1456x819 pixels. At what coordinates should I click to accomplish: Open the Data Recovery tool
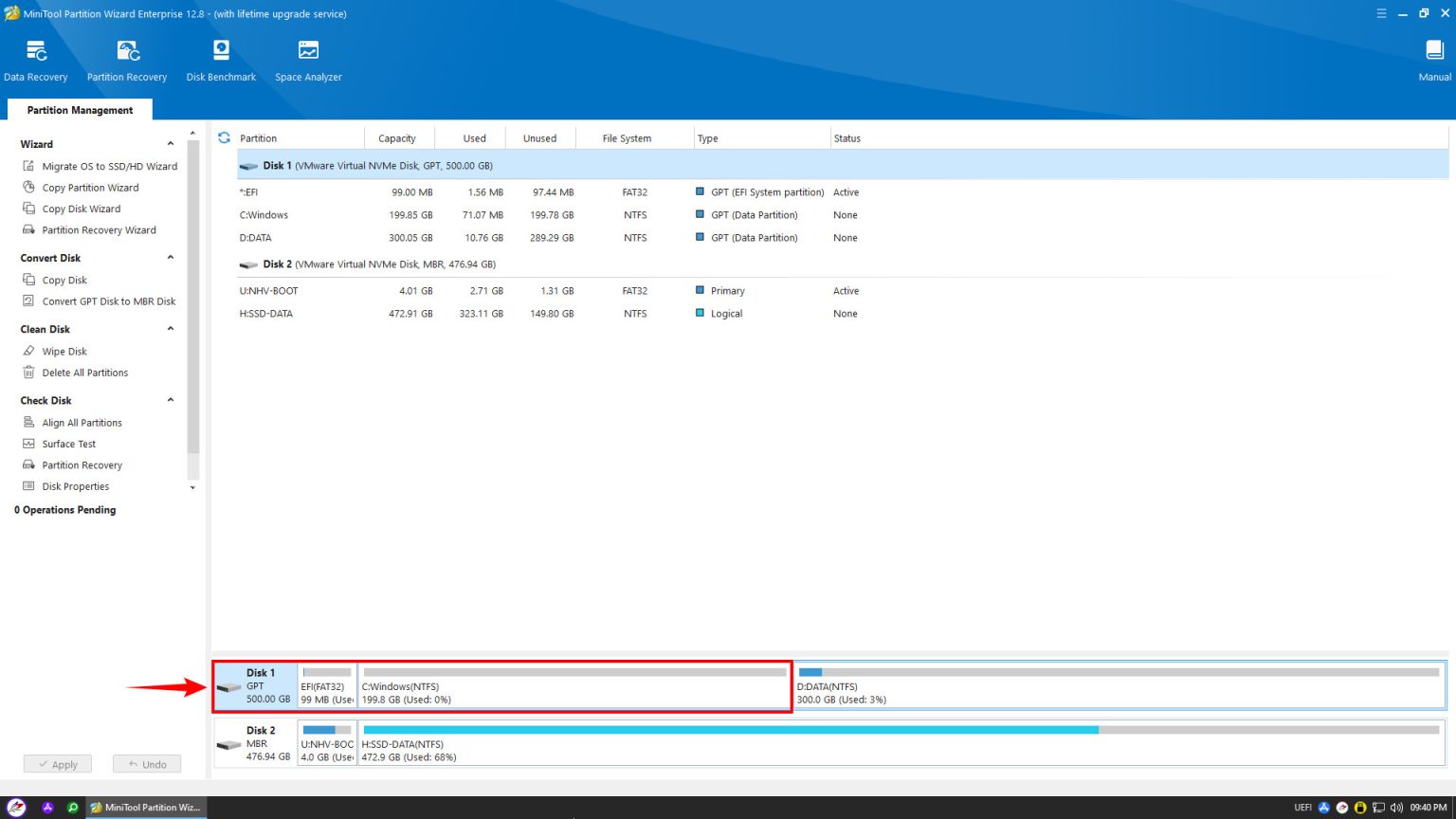pyautogui.click(x=36, y=59)
